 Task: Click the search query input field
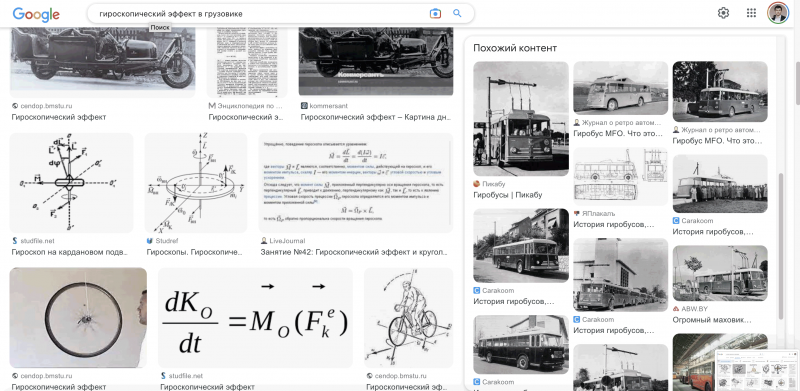[258, 14]
